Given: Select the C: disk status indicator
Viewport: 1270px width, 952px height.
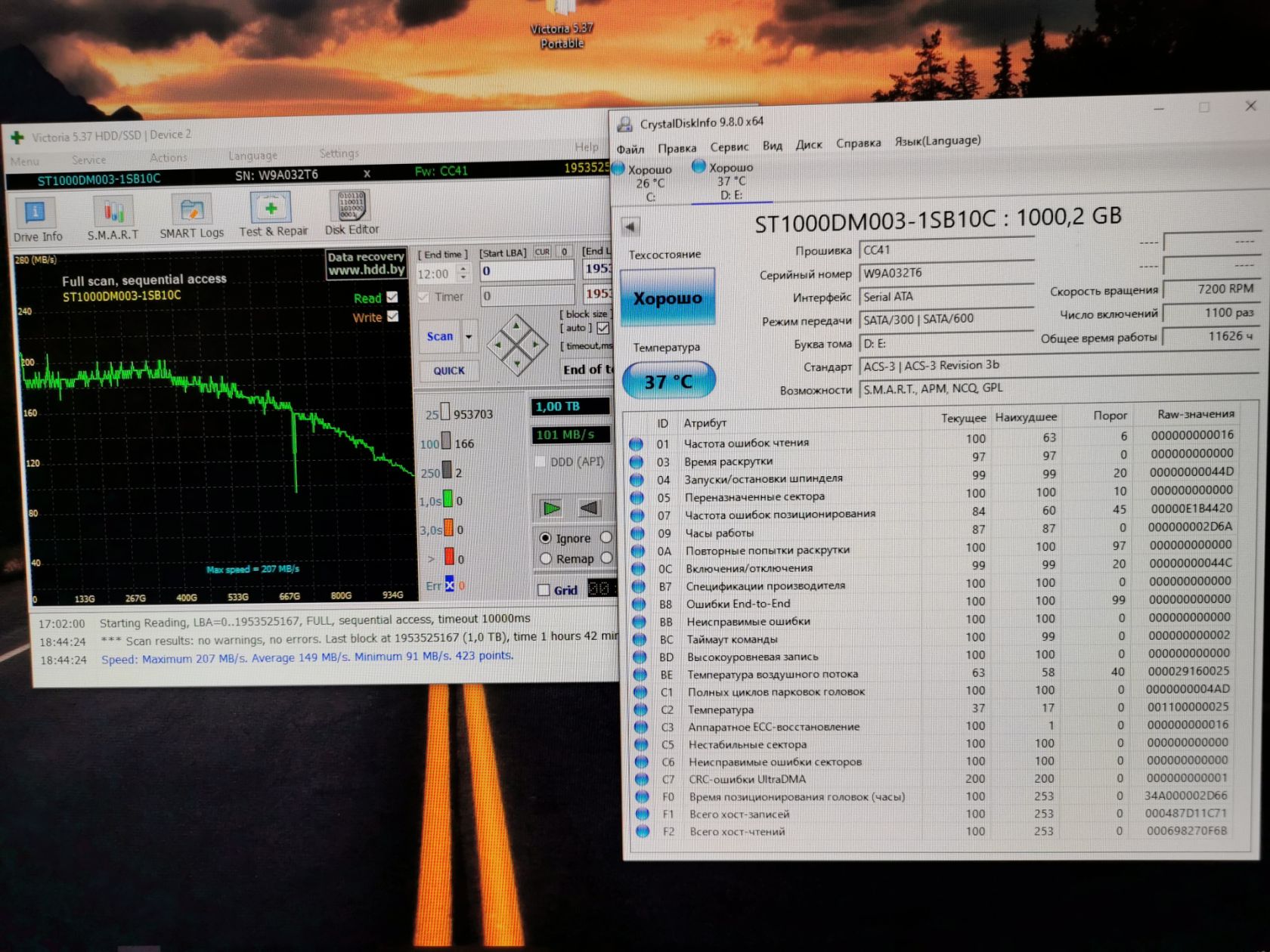Looking at the screenshot, I should [645, 182].
